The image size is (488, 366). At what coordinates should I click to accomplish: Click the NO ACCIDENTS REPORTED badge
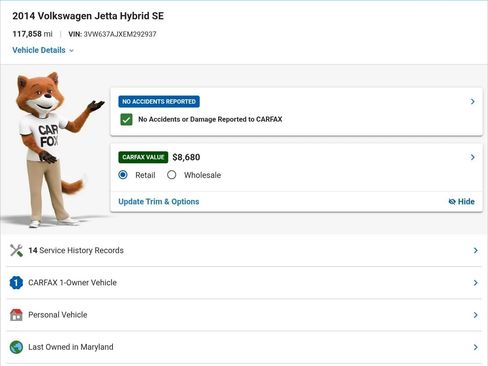159,101
